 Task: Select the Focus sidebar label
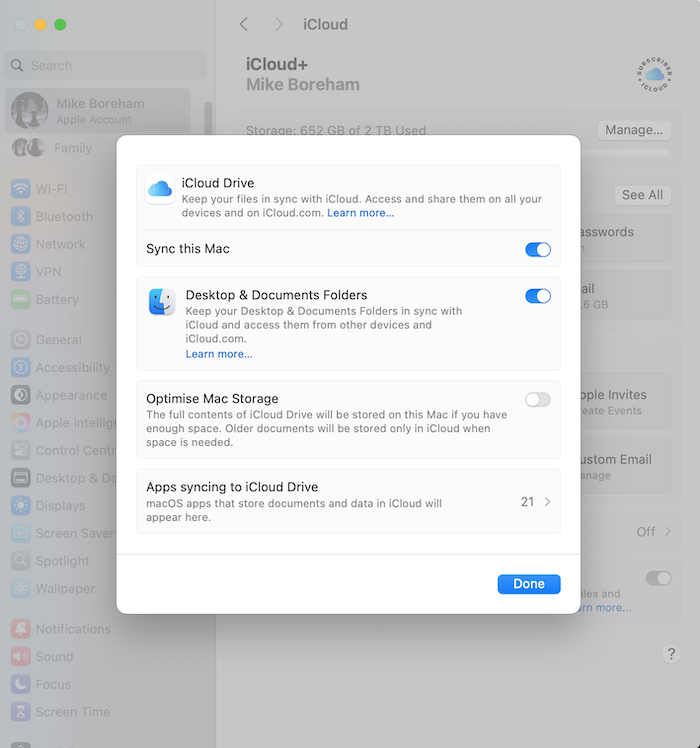[53, 684]
